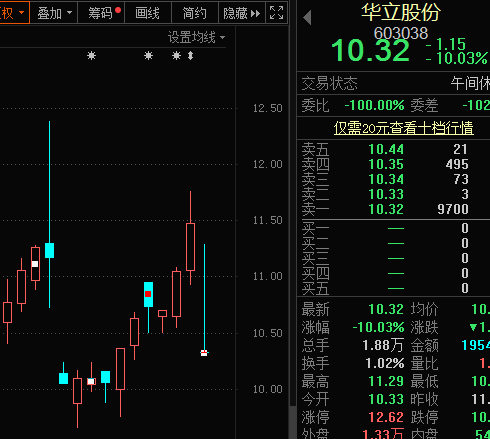Click the up-down arrow marker above chart

(190, 55)
